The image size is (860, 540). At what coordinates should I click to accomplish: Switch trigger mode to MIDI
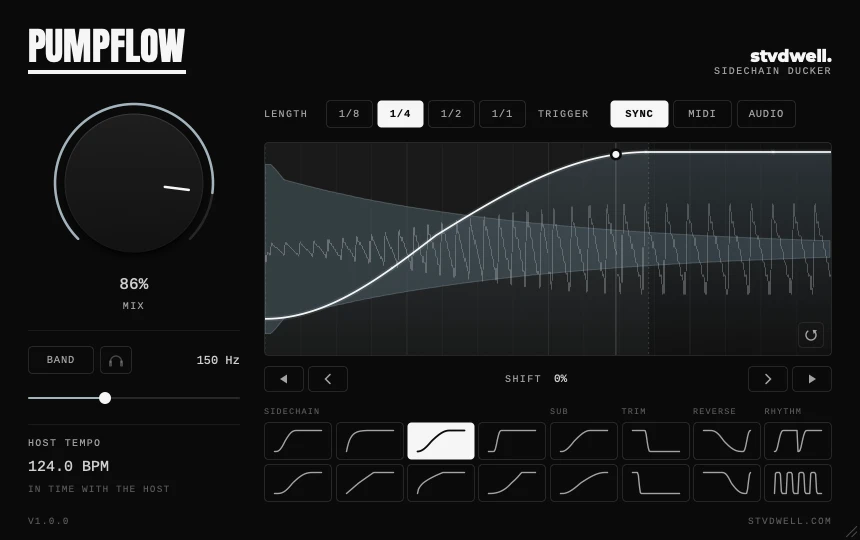pyautogui.click(x=702, y=114)
